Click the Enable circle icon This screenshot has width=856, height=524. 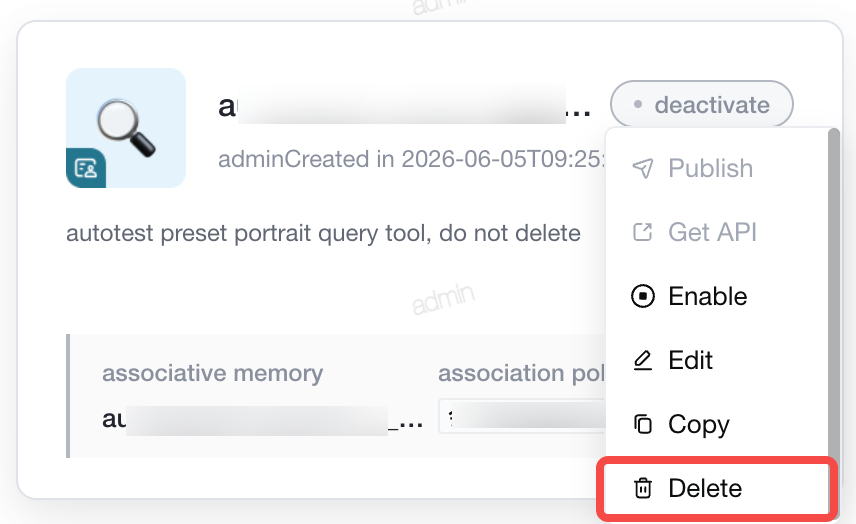pos(643,296)
